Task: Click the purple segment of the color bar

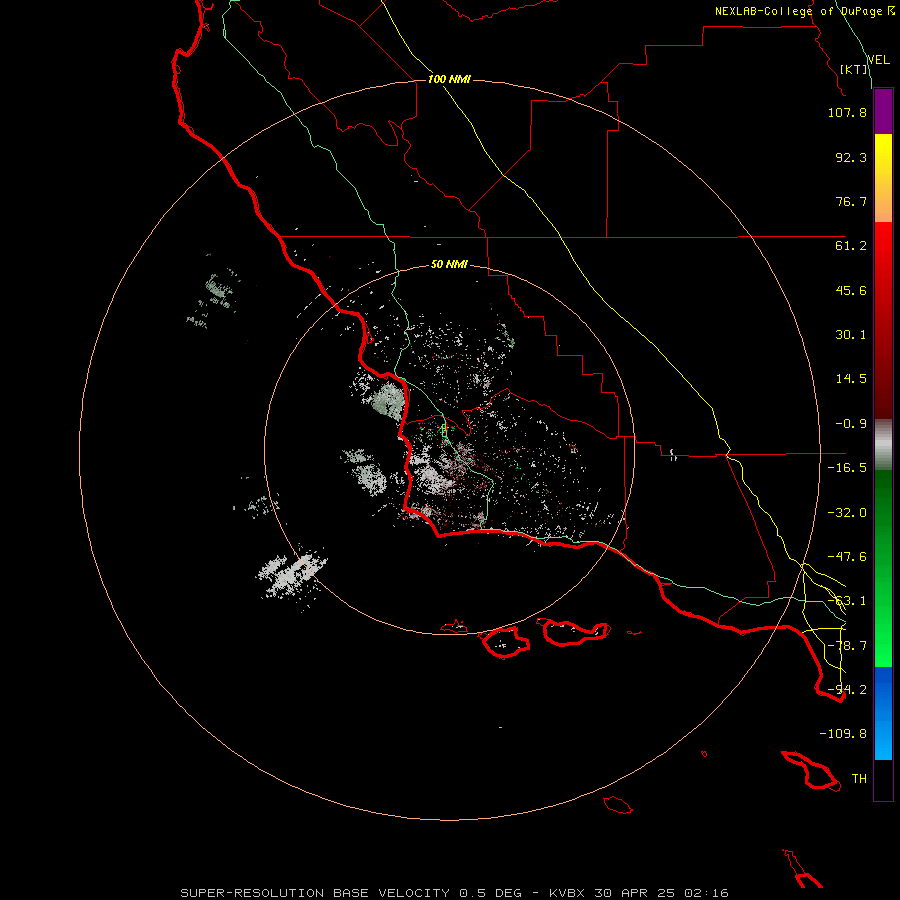Action: click(x=883, y=111)
